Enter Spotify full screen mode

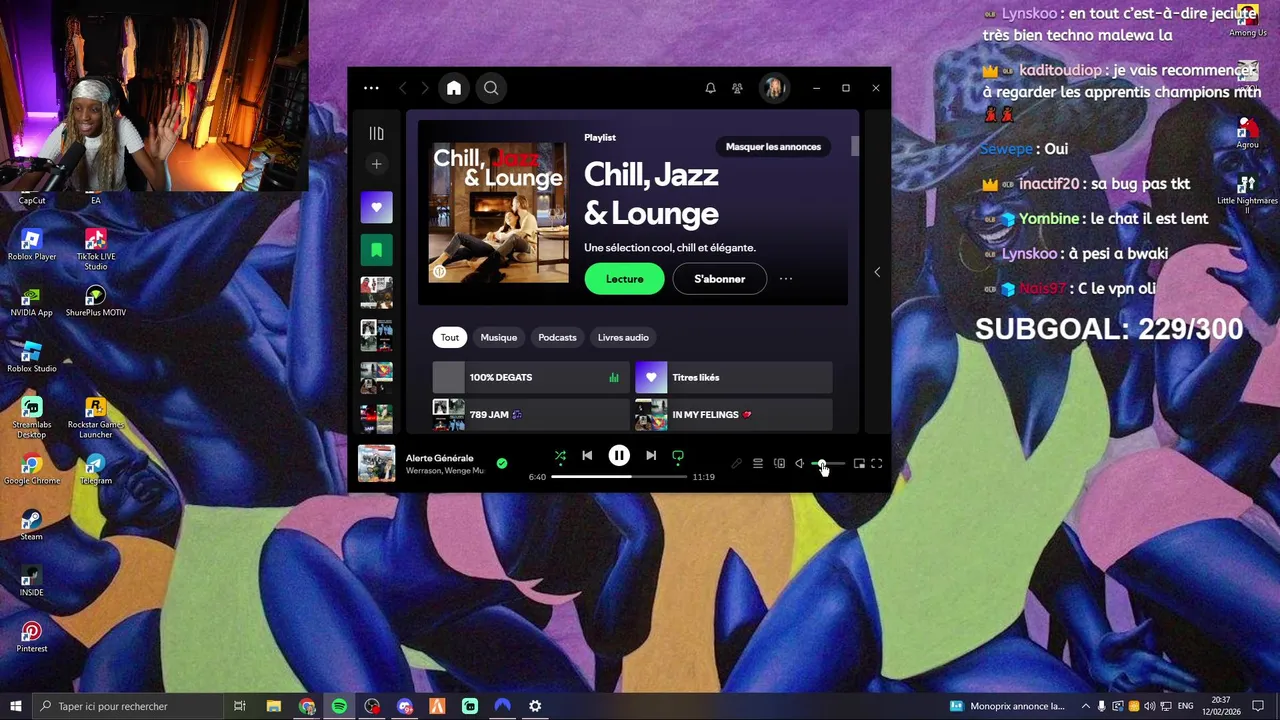[876, 464]
